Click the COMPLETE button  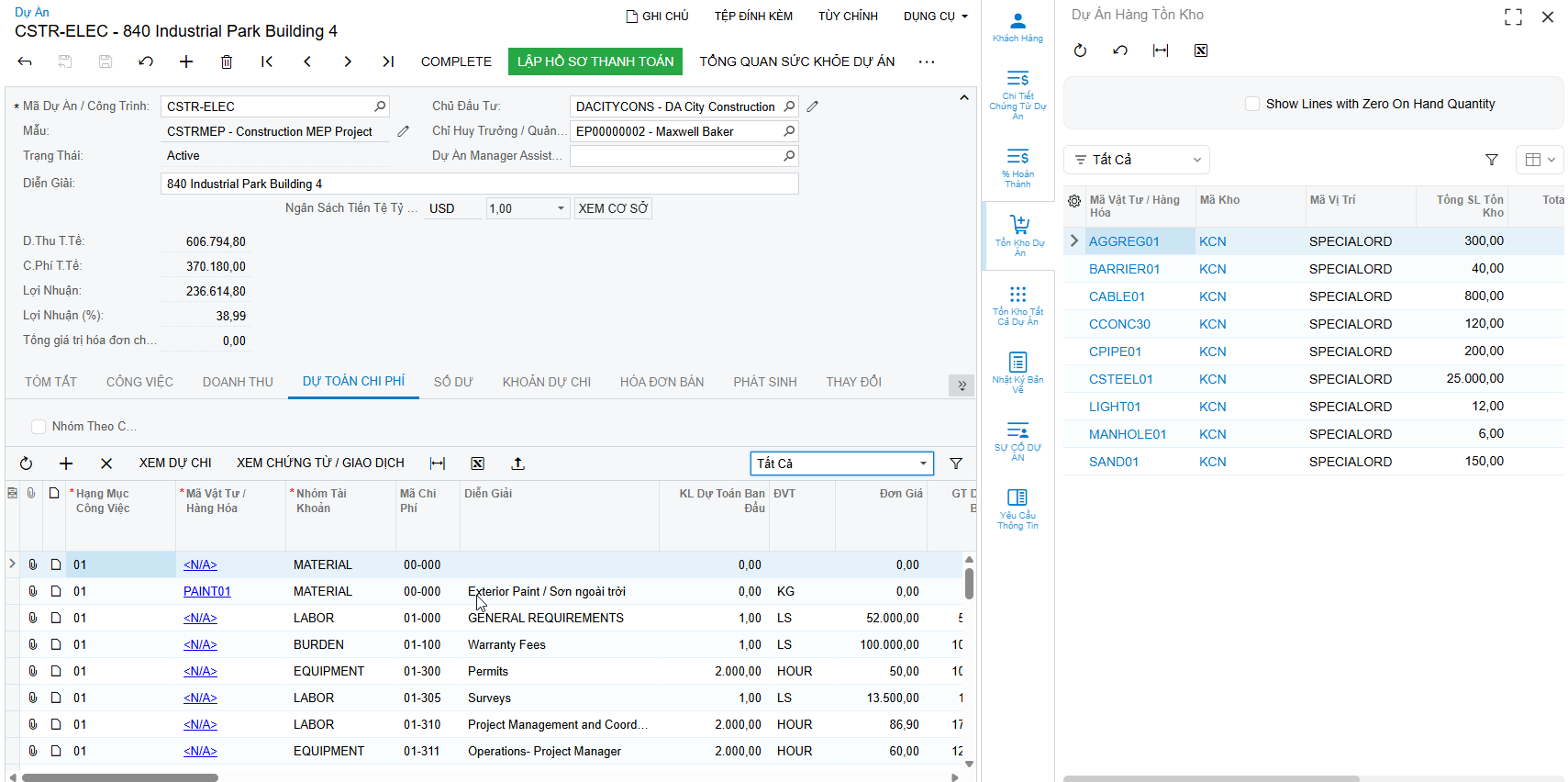(456, 61)
